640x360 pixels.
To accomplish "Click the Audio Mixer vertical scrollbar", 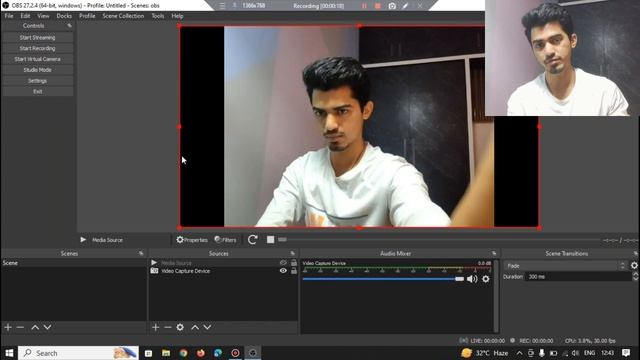I will pyautogui.click(x=496, y=296).
